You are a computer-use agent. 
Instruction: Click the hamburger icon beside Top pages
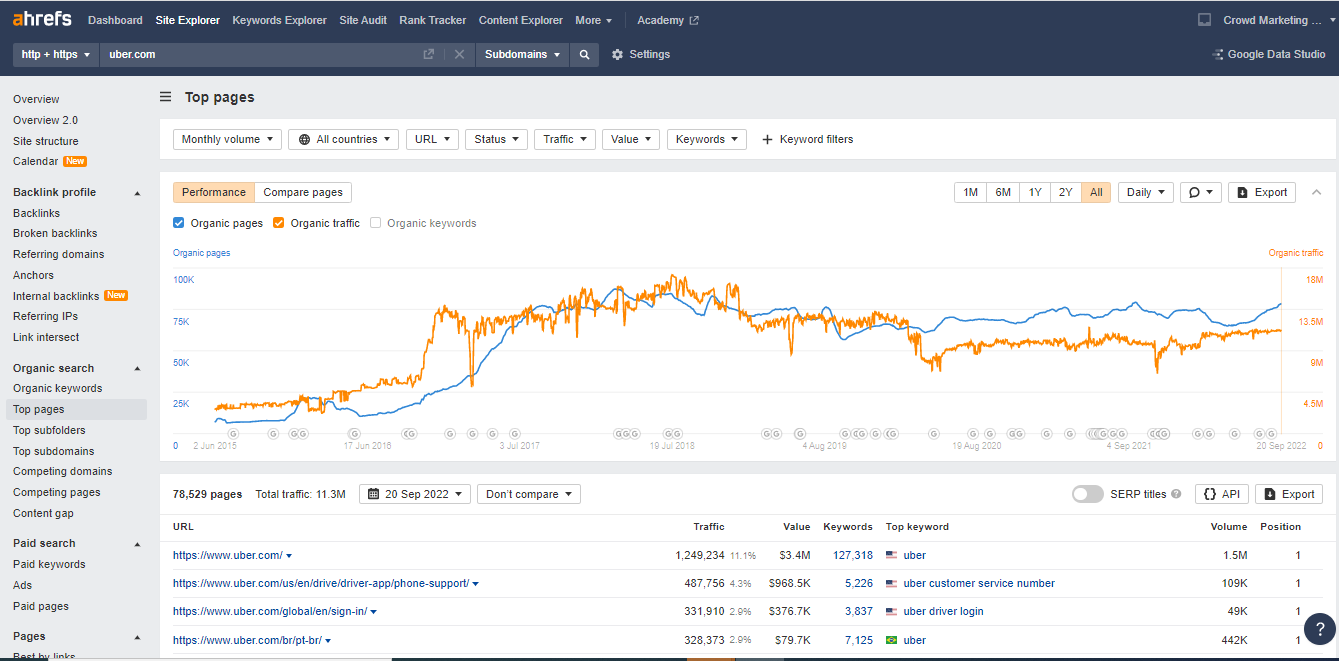pos(164,97)
